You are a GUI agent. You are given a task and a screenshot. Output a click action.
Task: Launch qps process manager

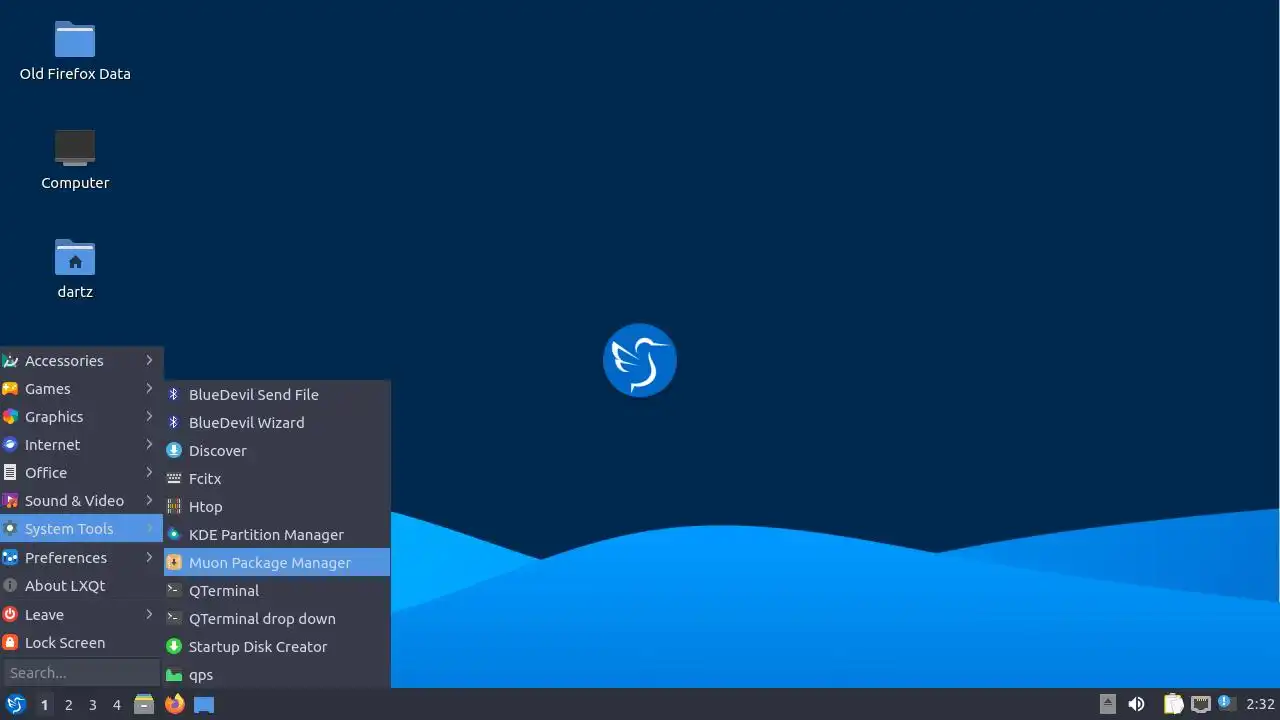(x=277, y=674)
